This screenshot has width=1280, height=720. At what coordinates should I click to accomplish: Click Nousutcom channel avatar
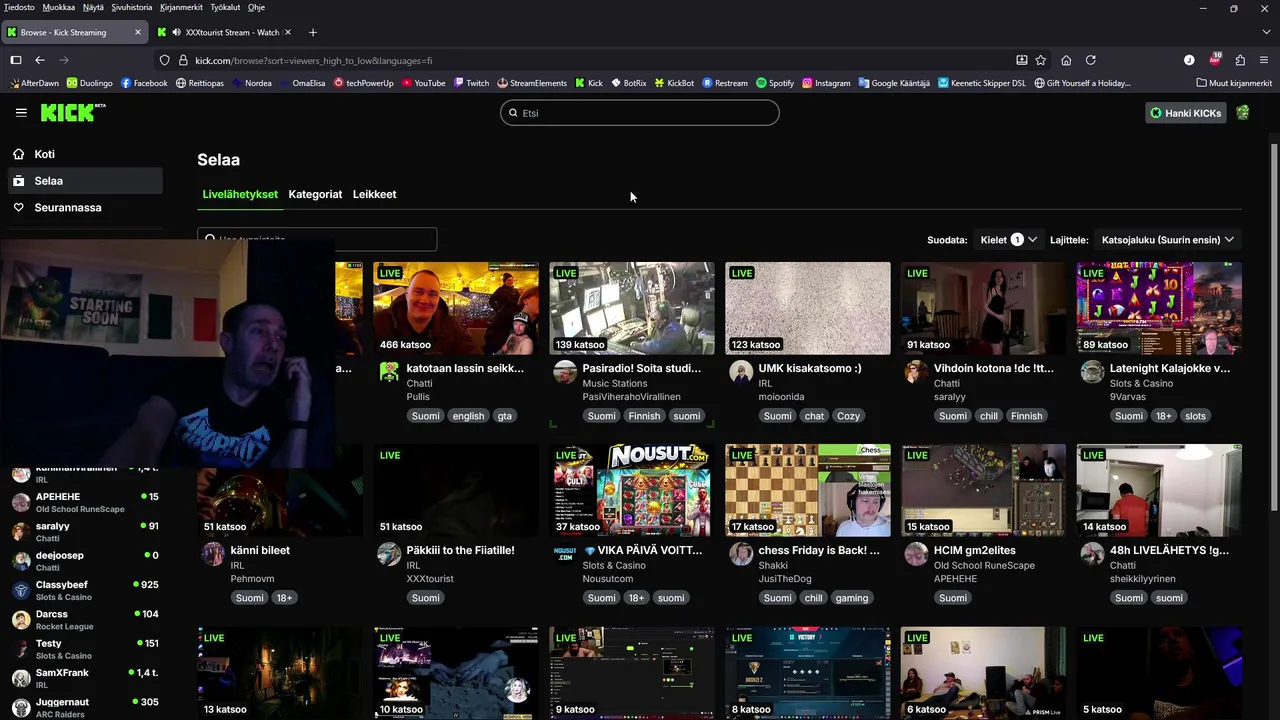(565, 554)
